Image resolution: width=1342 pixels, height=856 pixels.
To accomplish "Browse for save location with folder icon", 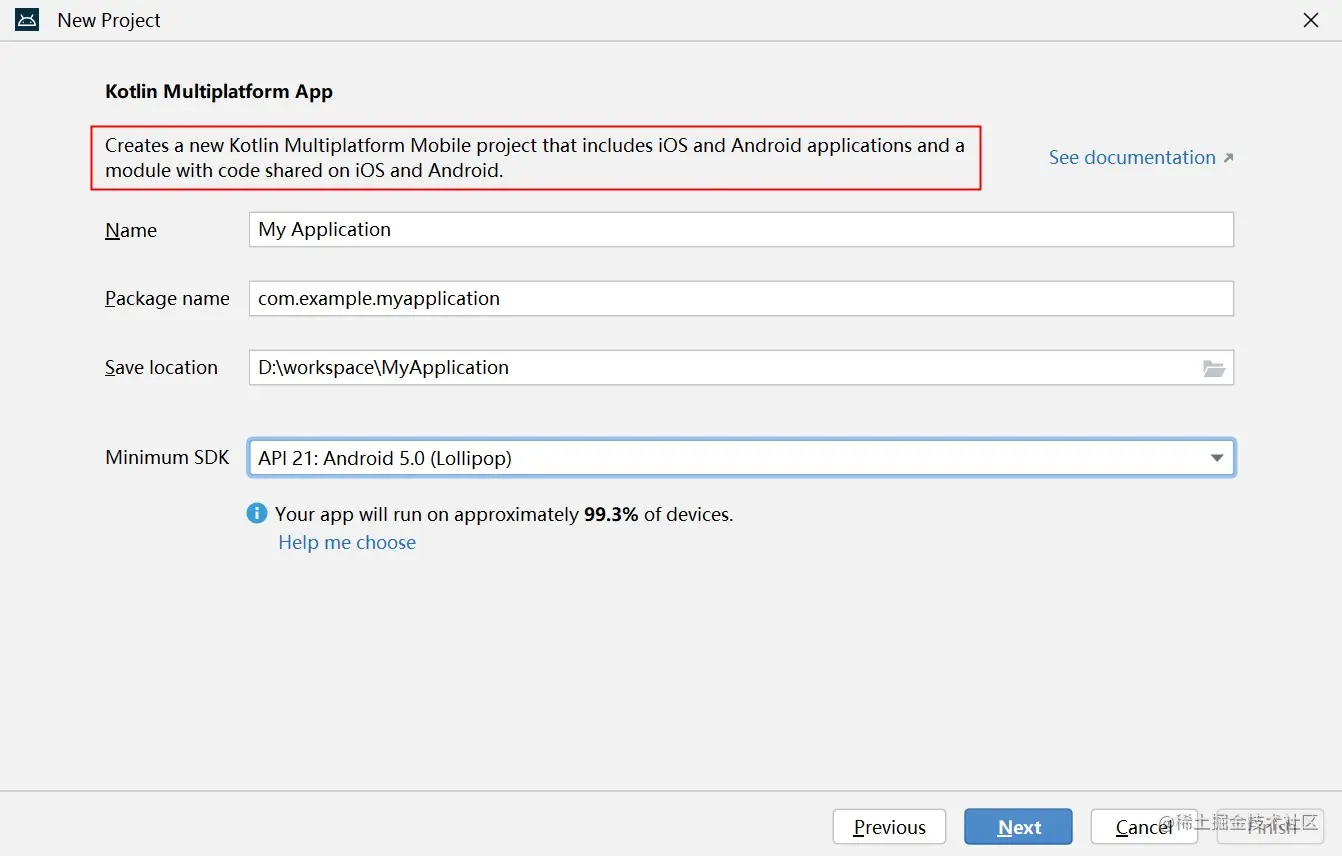I will click(x=1214, y=368).
